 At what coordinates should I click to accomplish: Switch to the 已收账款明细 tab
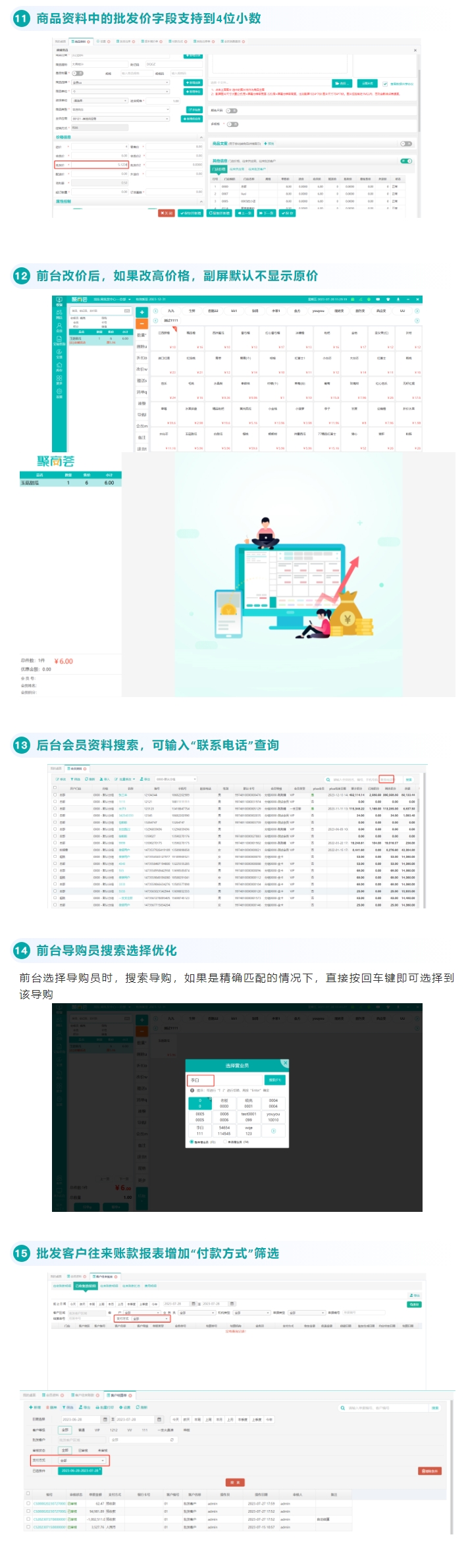(86, 1286)
